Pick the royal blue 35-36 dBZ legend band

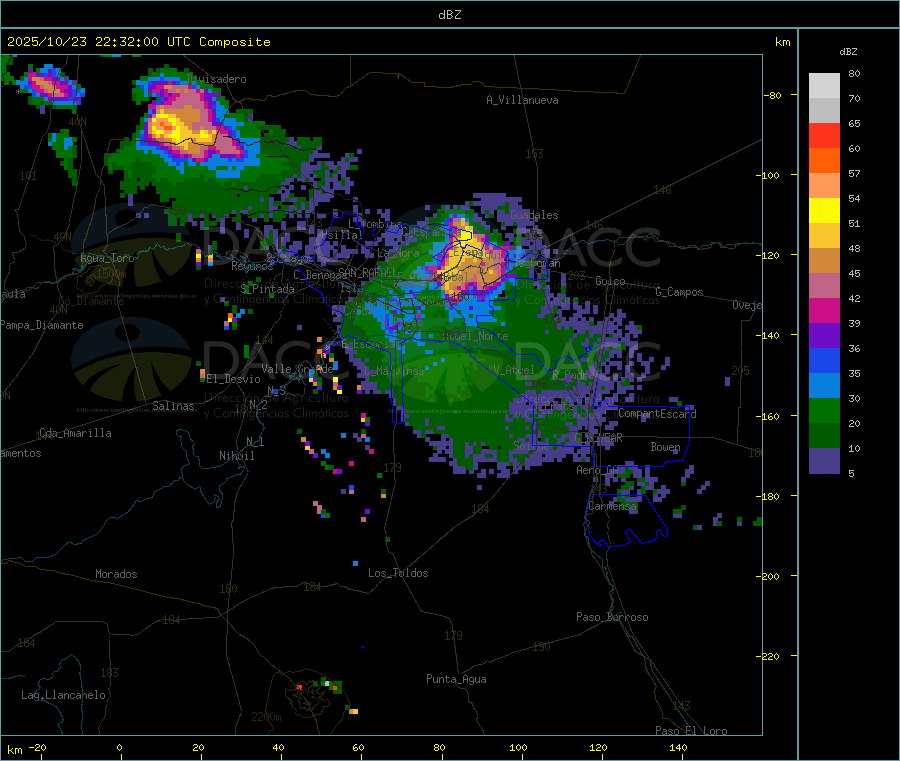(x=824, y=360)
